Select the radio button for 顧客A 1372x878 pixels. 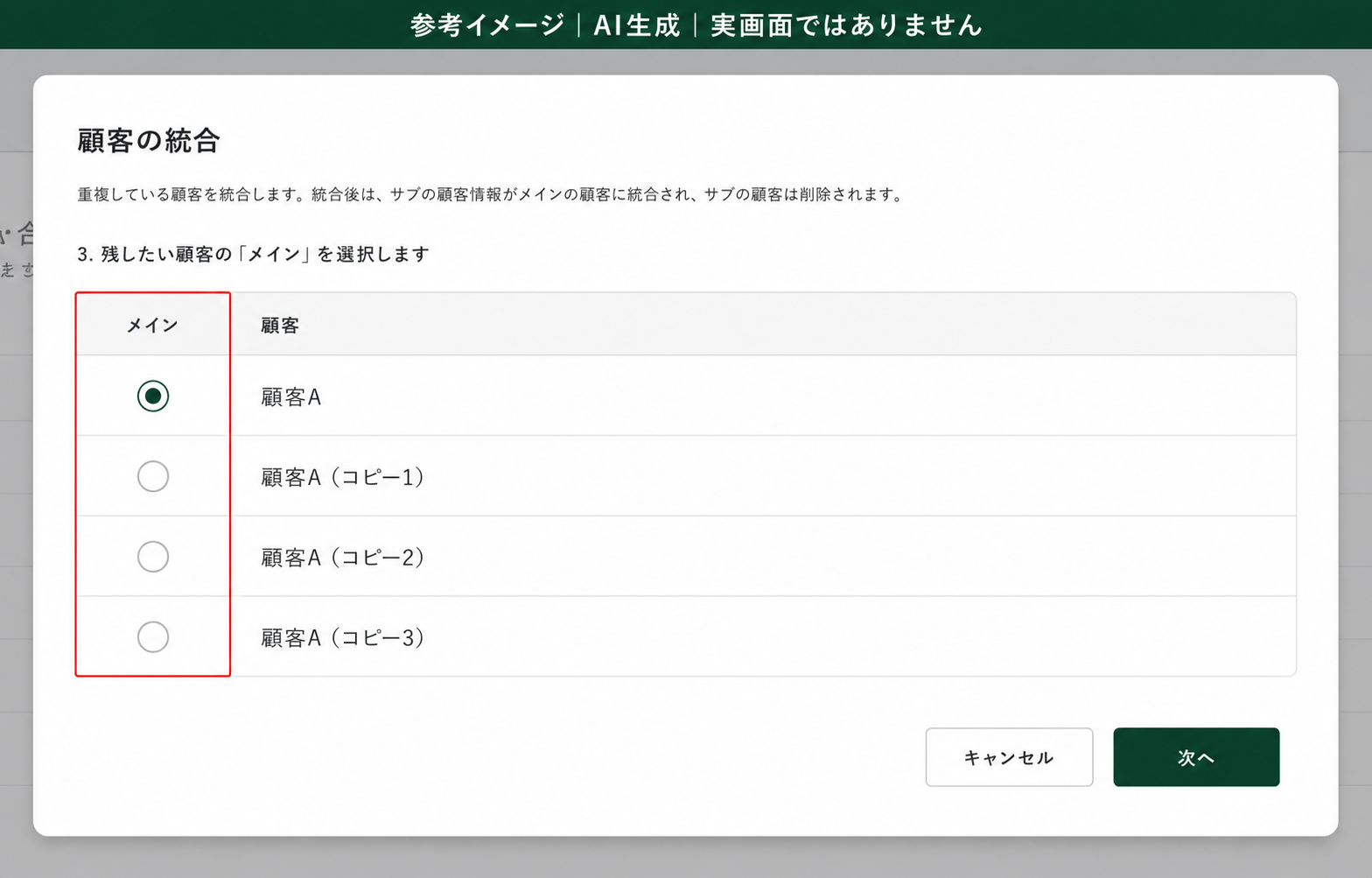[x=153, y=396]
